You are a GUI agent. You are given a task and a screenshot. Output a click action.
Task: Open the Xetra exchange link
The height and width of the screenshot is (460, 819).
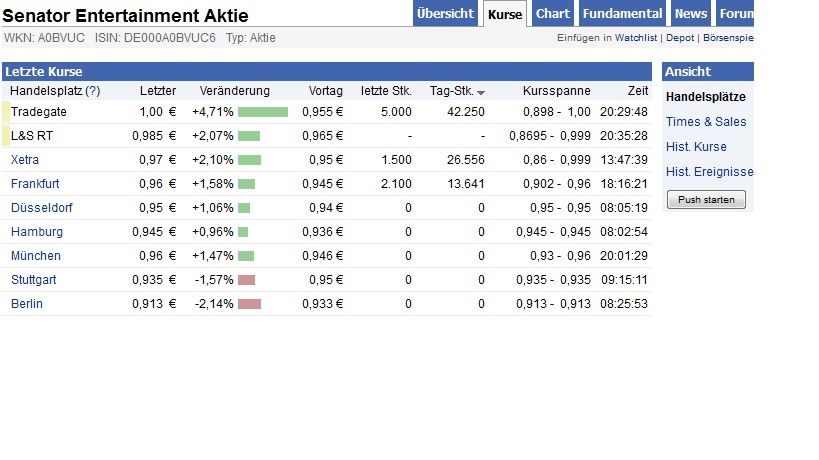(25, 160)
